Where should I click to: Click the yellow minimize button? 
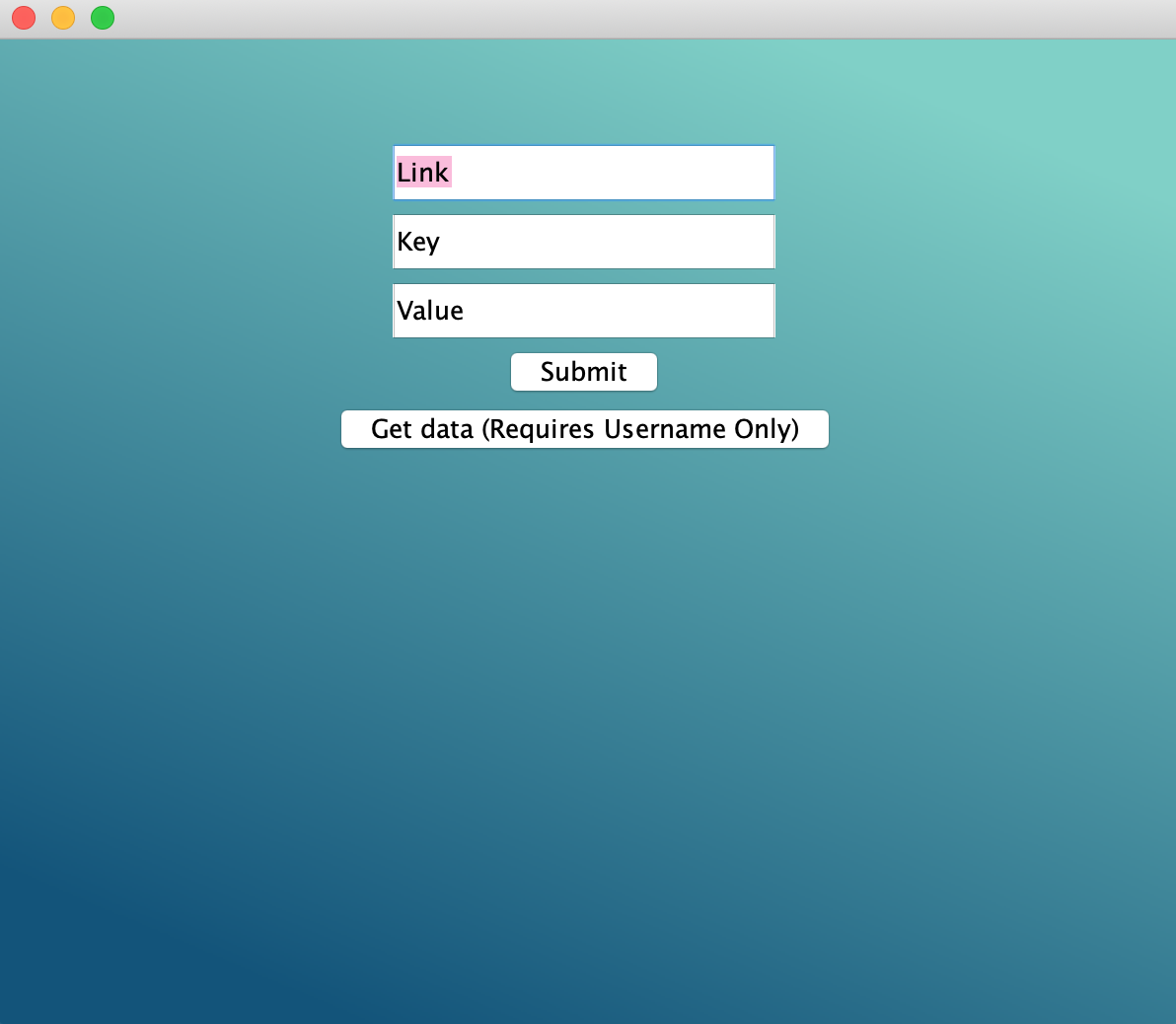pyautogui.click(x=62, y=17)
